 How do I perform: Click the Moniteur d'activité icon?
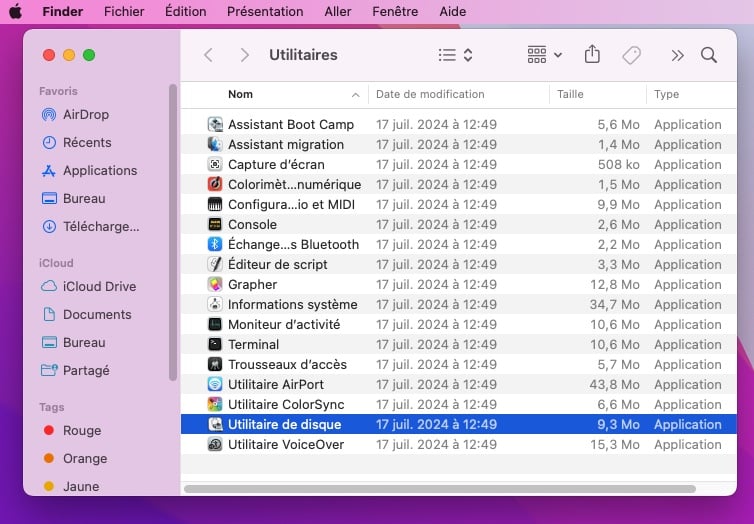215,324
